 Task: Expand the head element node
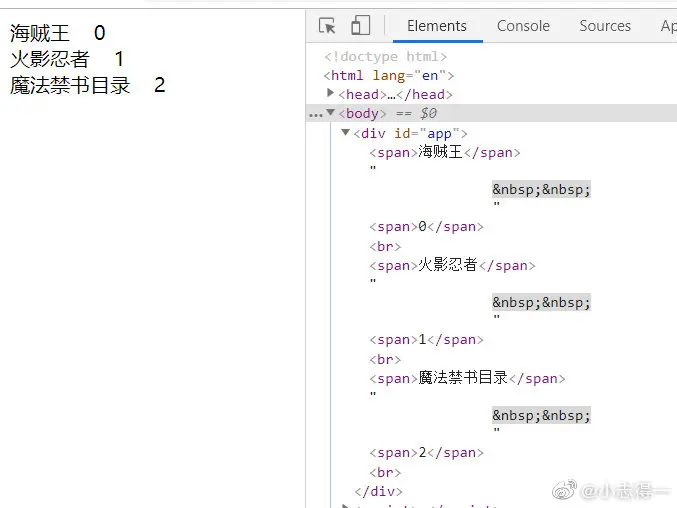330,93
